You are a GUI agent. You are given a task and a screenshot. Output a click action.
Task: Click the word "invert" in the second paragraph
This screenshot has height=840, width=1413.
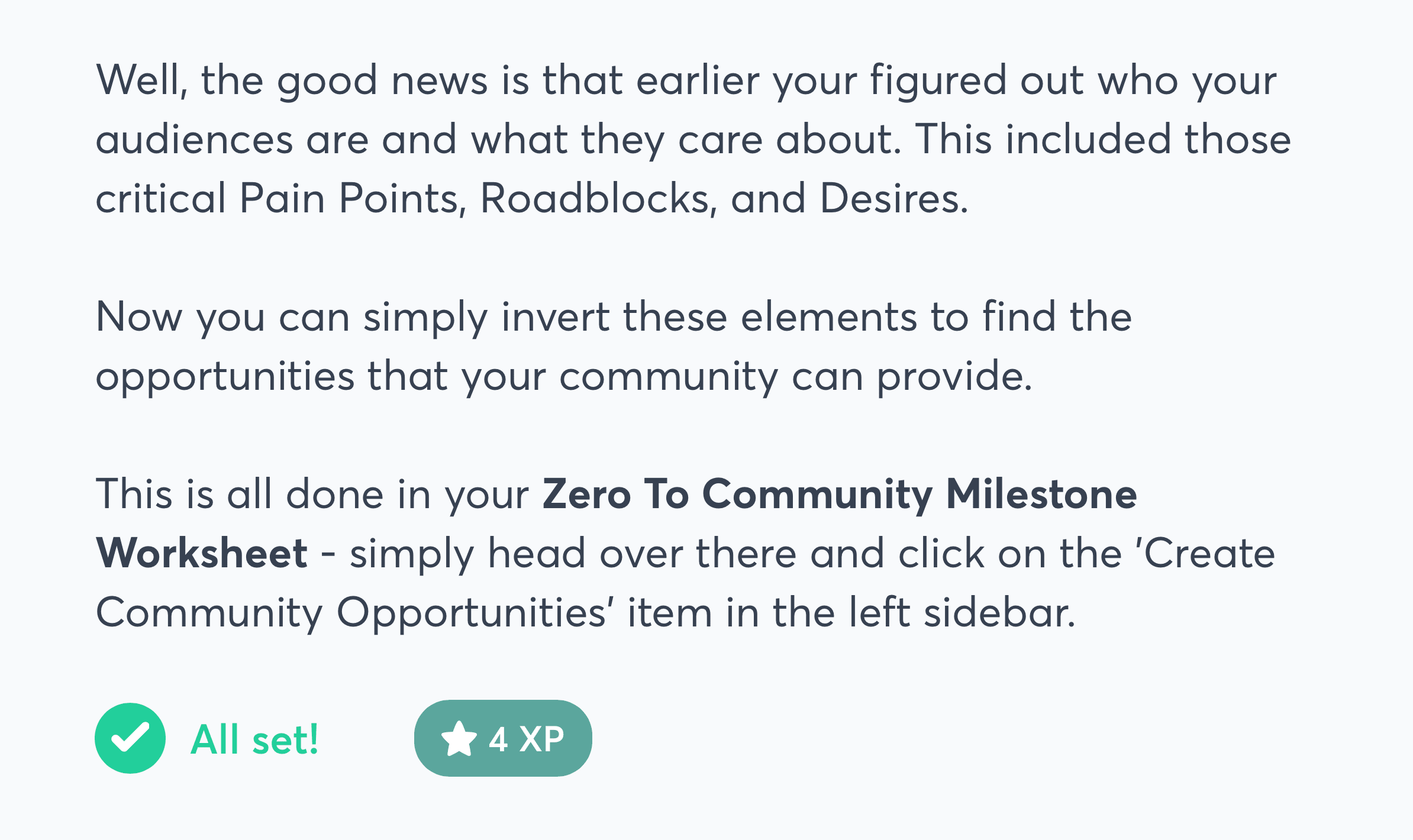click(x=555, y=317)
